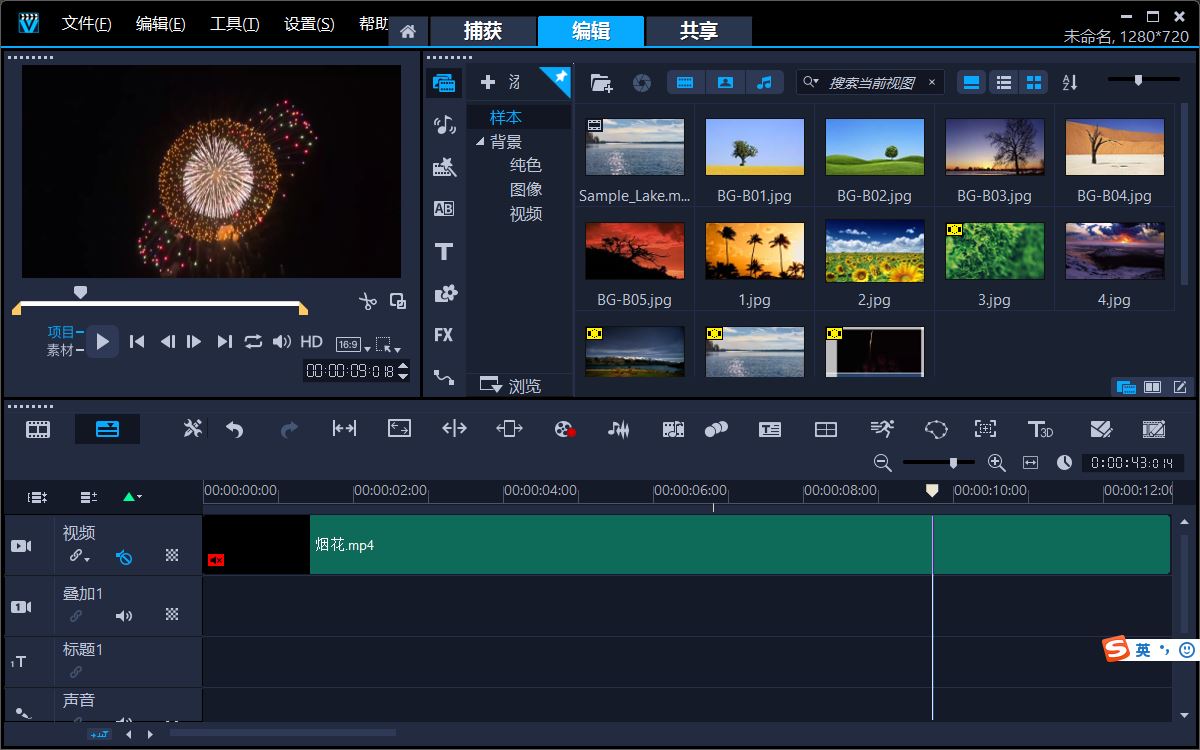1200x750 pixels.
Task: Collapse the 背景 tree folder
Action: (480, 142)
